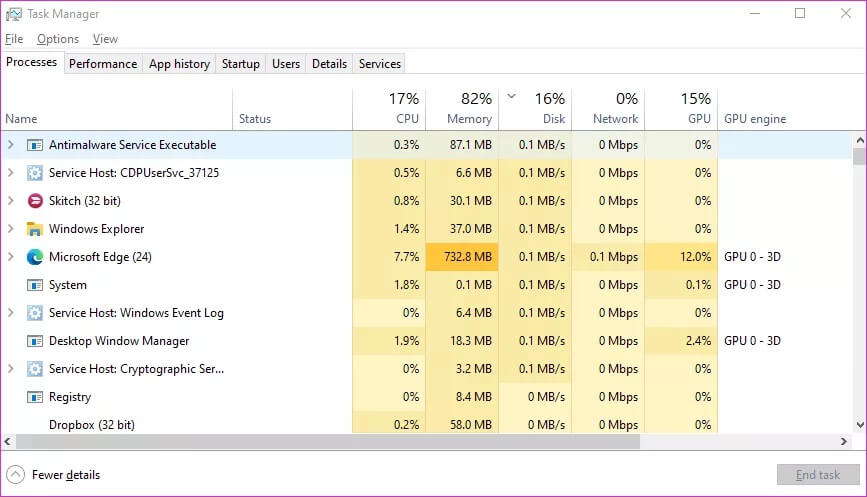Open the View menu
The height and width of the screenshot is (497, 867).
(x=105, y=39)
